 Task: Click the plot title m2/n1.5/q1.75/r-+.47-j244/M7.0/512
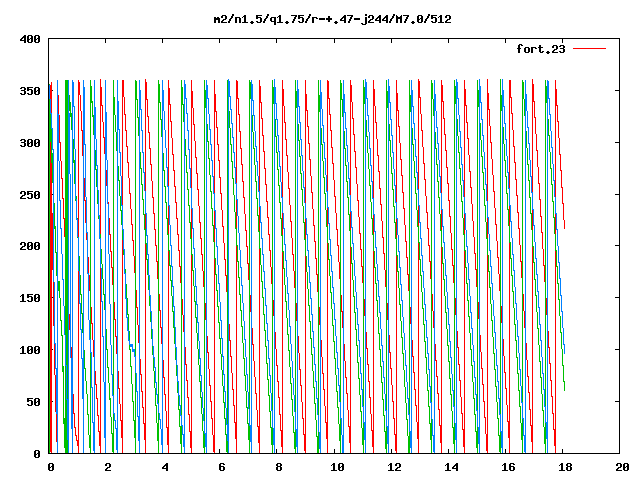click(x=333, y=19)
